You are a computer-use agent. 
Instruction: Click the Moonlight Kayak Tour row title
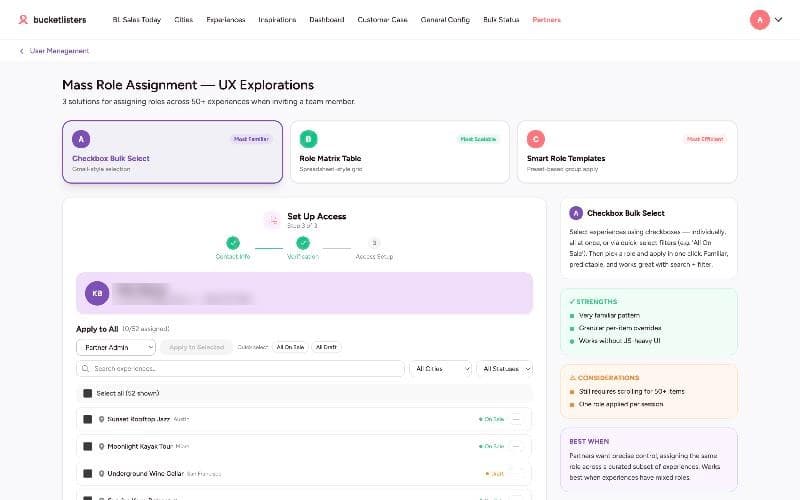[140, 446]
